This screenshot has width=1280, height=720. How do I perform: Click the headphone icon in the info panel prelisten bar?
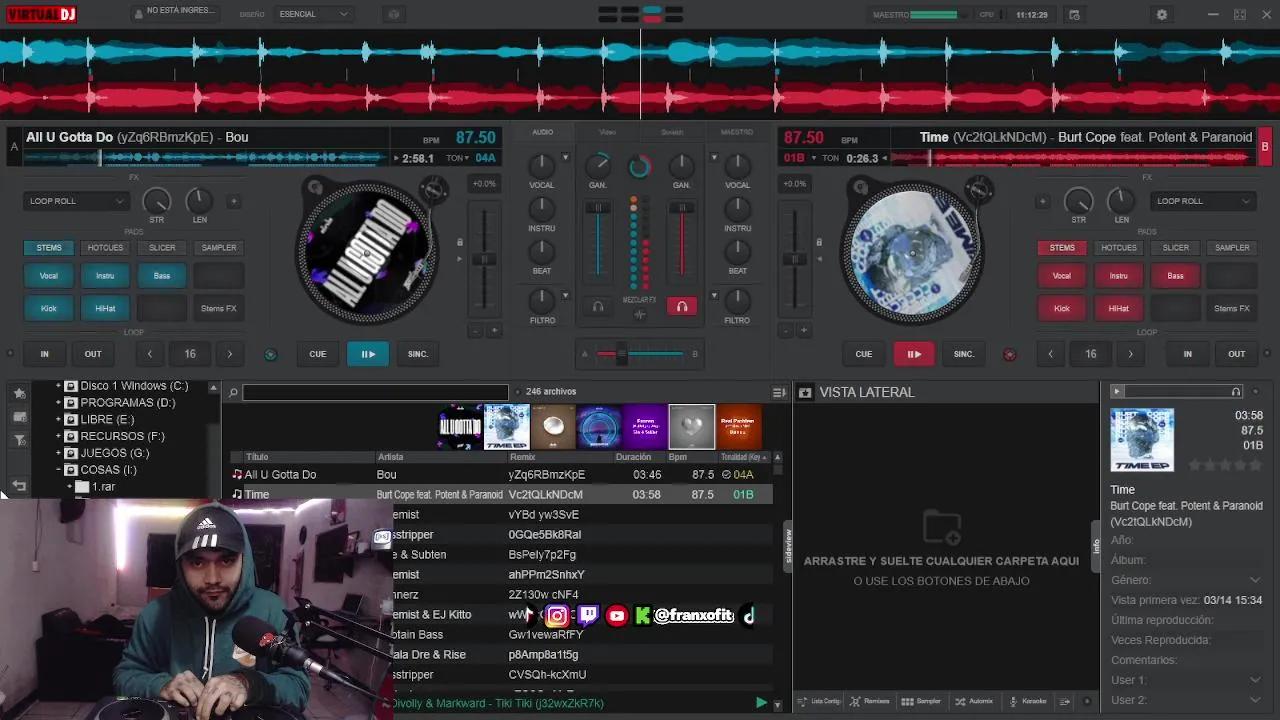pyautogui.click(x=1236, y=391)
